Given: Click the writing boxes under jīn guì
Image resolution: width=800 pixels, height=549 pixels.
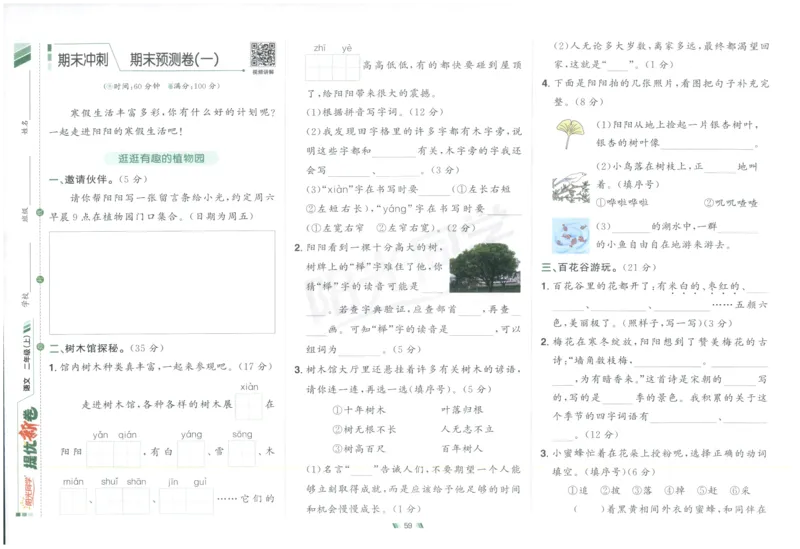Looking at the screenshot, I should click(186, 501).
